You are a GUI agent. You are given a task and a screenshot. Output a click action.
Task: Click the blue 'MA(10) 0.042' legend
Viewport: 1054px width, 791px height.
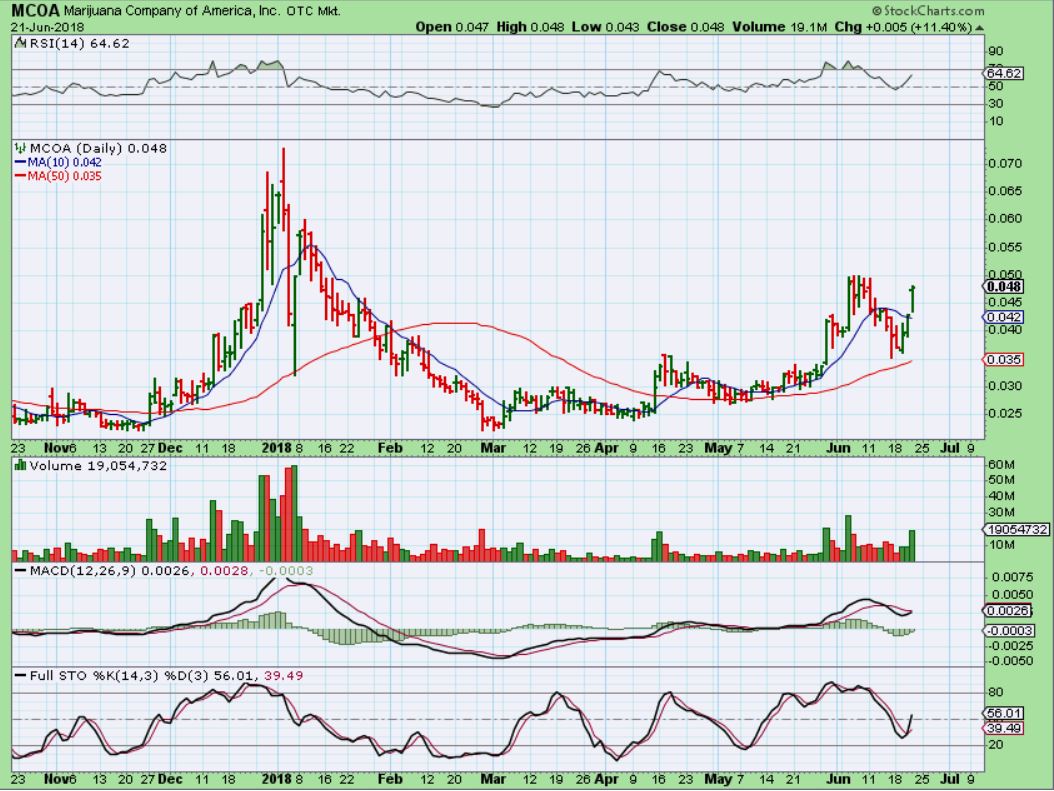[x=58, y=162]
